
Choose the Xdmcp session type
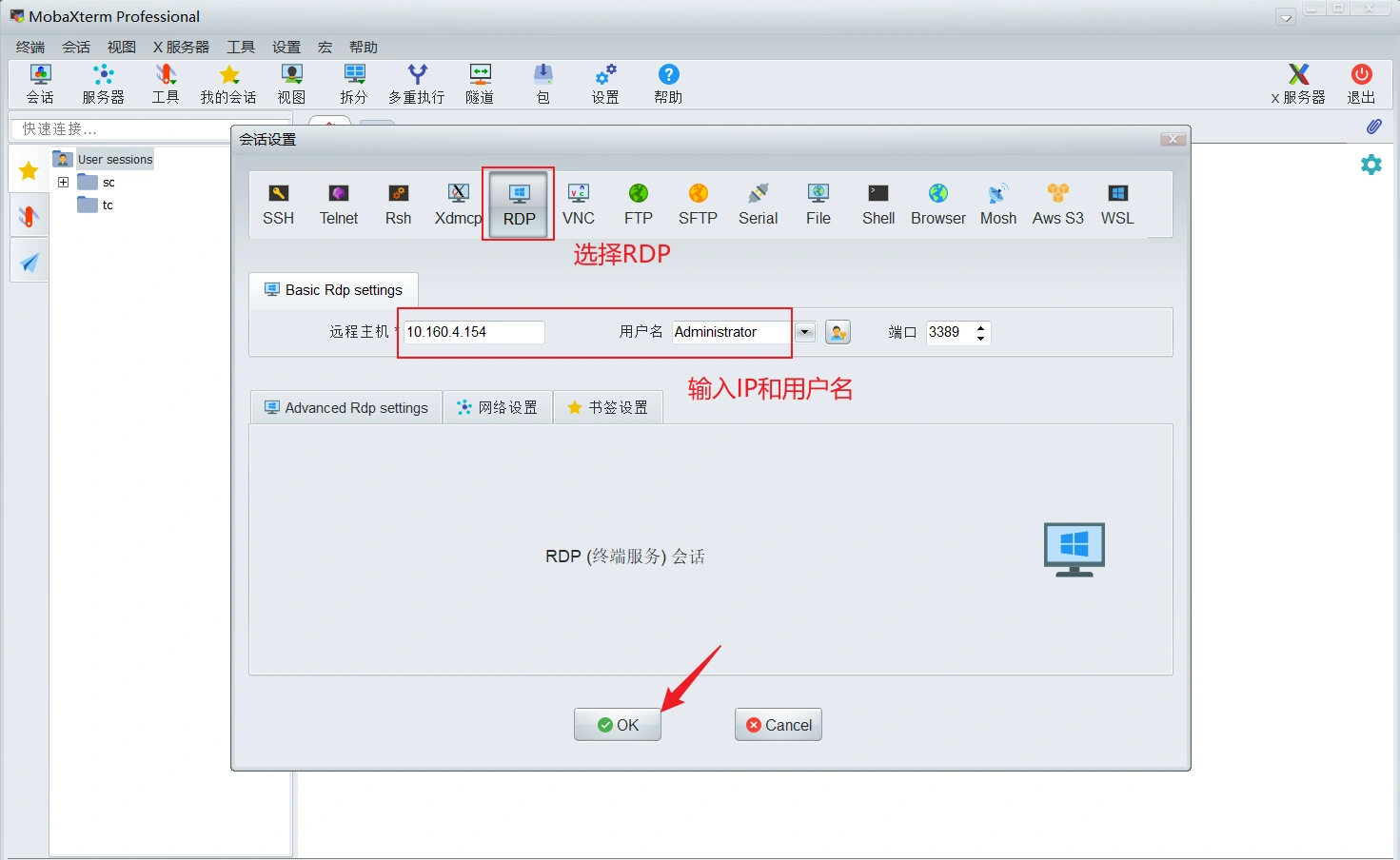[458, 205]
